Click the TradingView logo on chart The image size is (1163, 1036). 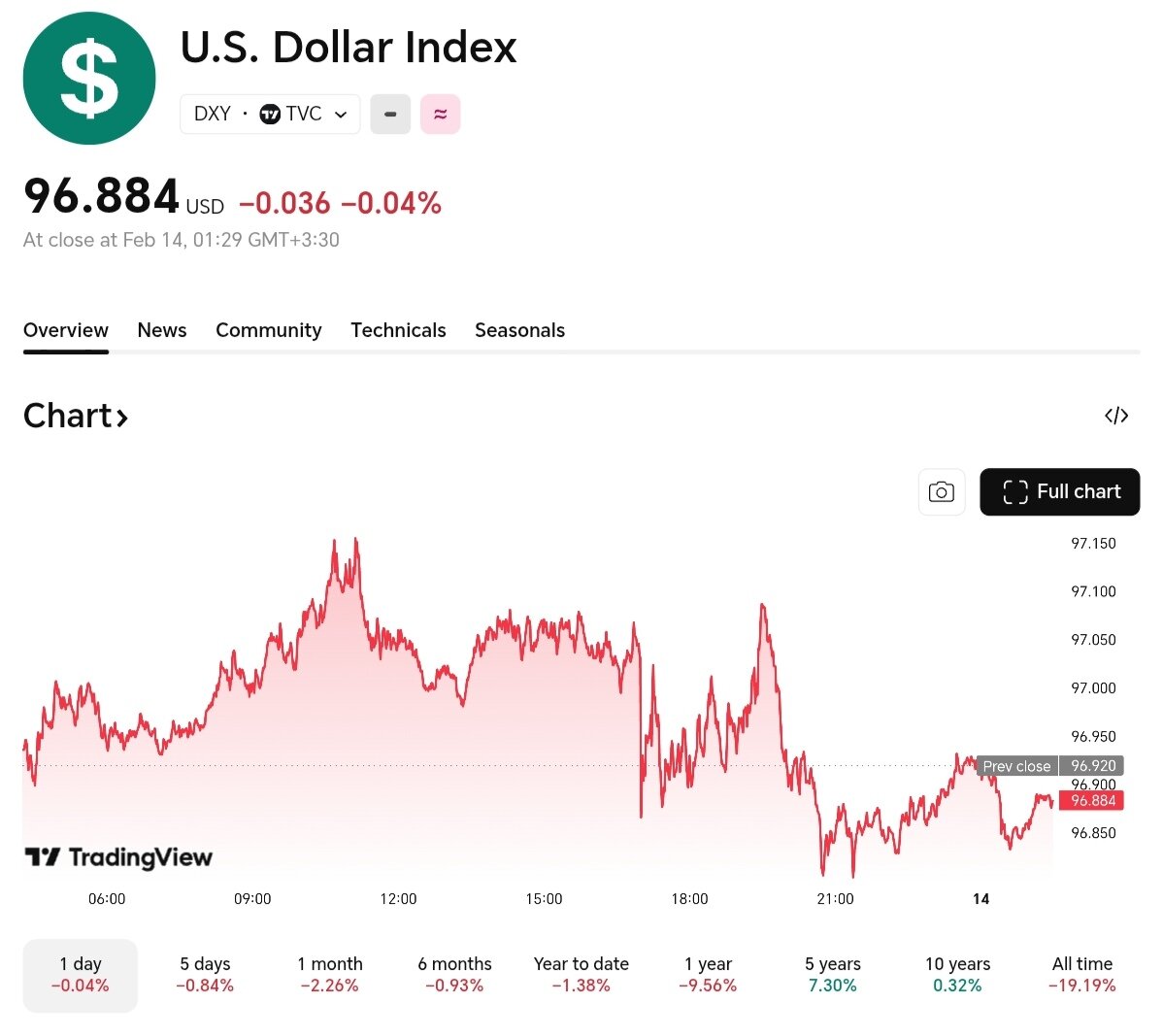[118, 857]
